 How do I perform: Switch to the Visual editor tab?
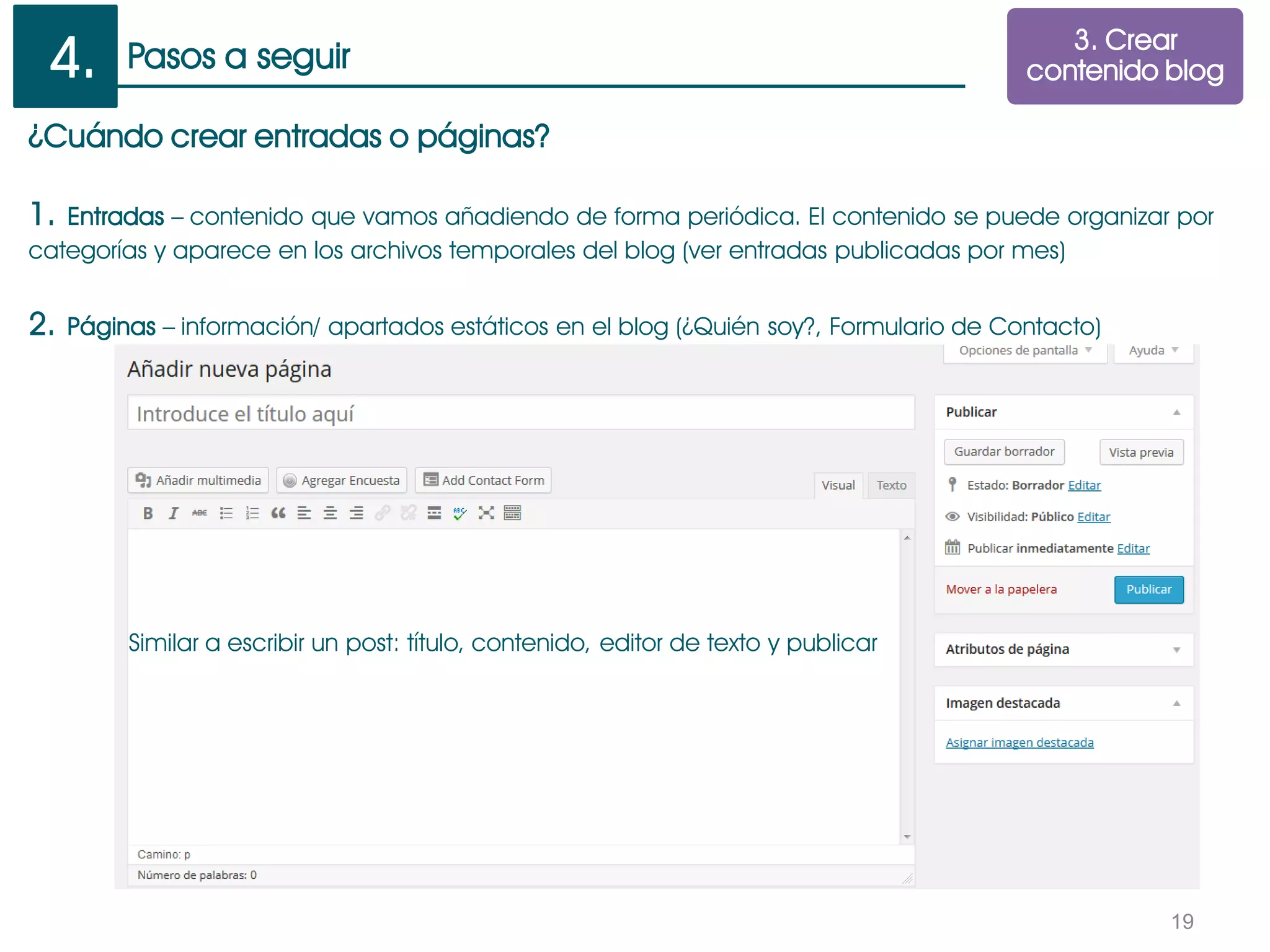[838, 485]
